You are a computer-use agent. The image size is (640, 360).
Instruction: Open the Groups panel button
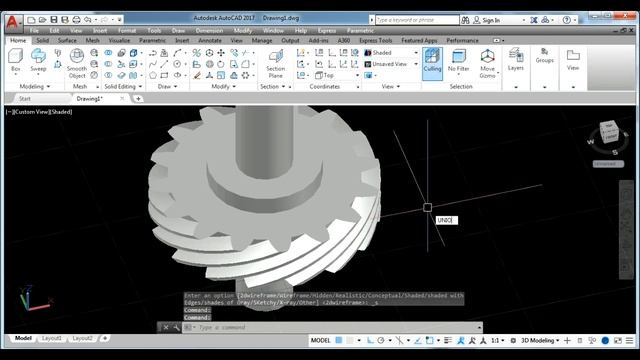point(544,56)
